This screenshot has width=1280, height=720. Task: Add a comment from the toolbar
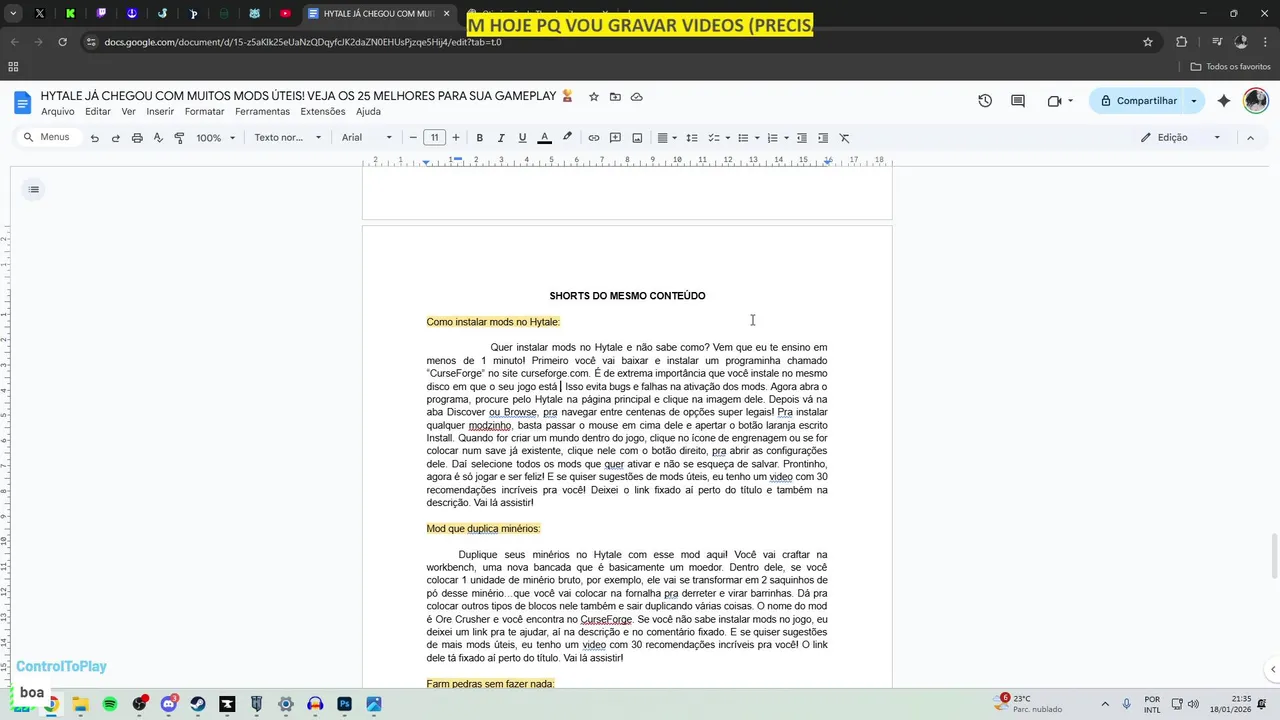pyautogui.click(x=616, y=138)
